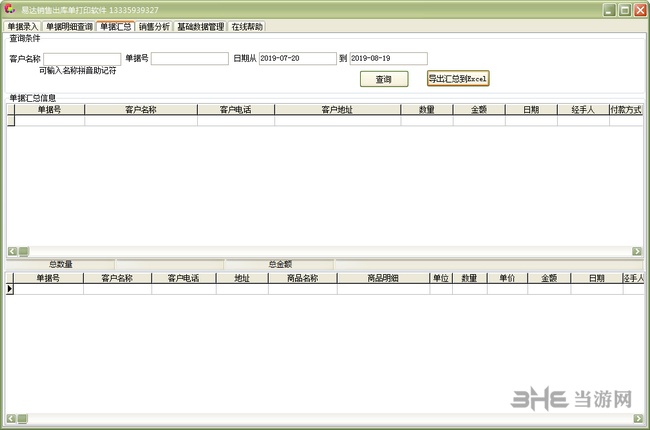Click 单据号 header in summary table
The image size is (650, 430).
[x=49, y=109]
